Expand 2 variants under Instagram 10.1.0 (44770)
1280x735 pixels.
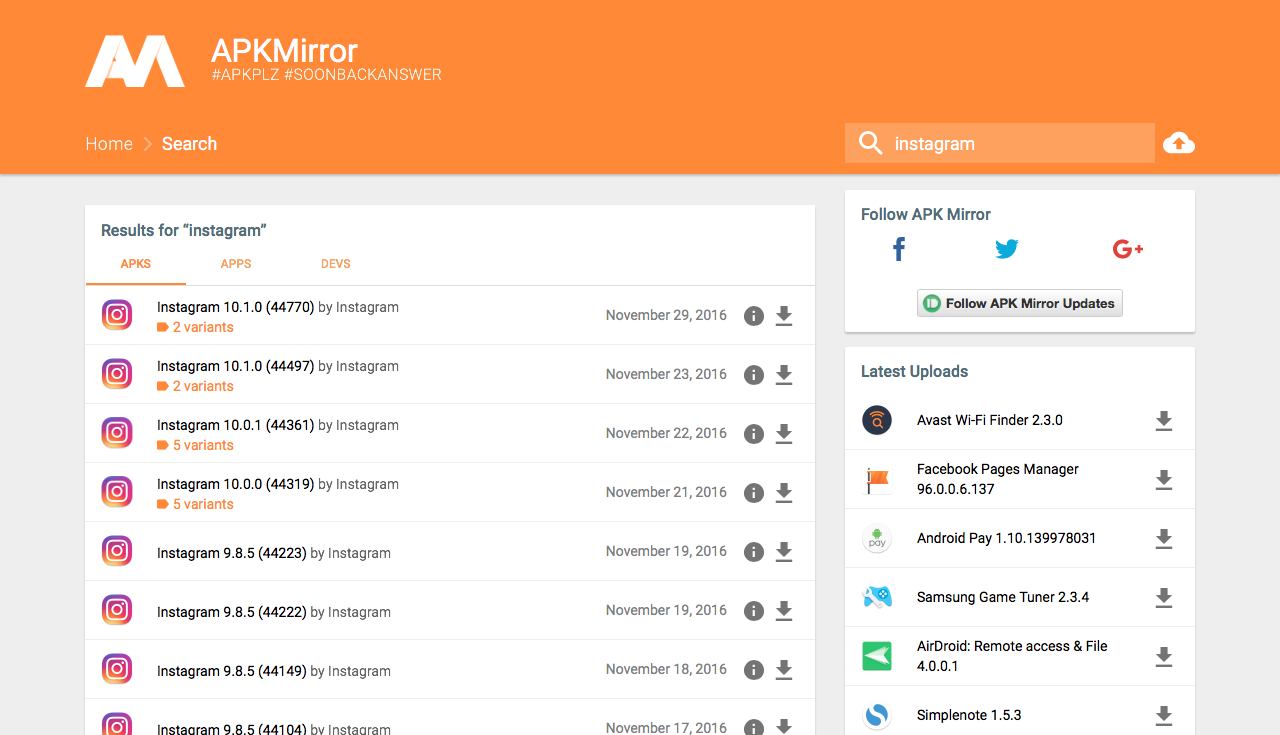pos(203,327)
